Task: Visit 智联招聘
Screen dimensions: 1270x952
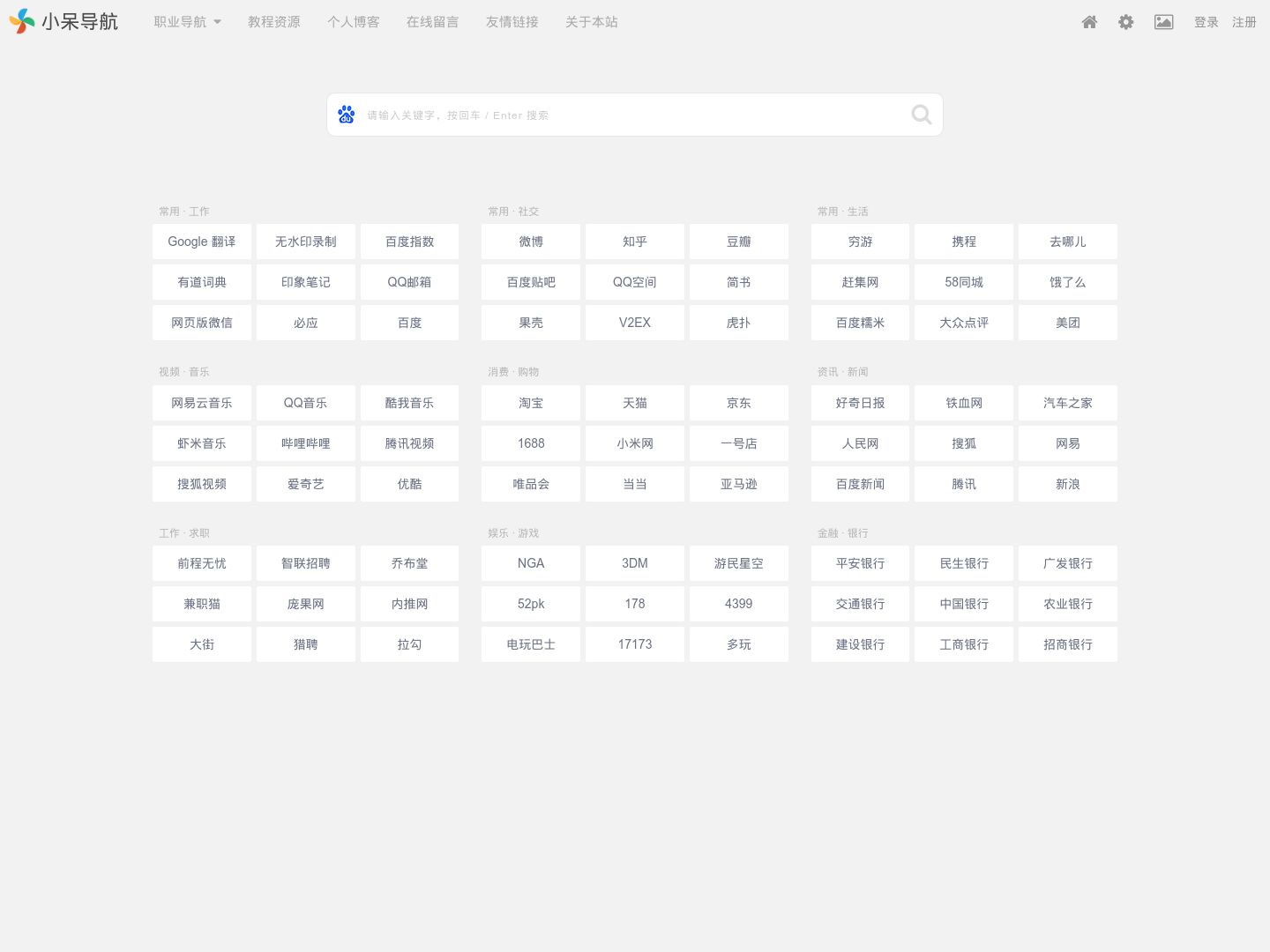Action: coord(306,563)
